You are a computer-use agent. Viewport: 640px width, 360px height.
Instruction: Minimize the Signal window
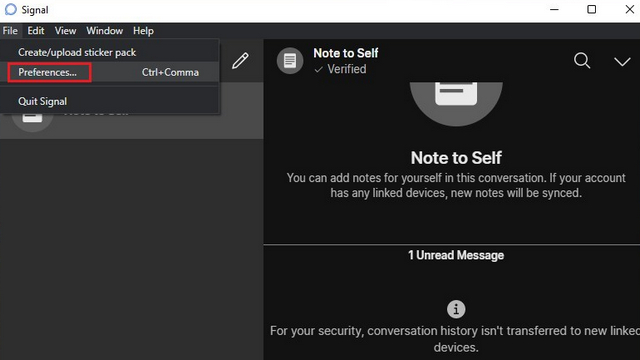click(x=554, y=9)
